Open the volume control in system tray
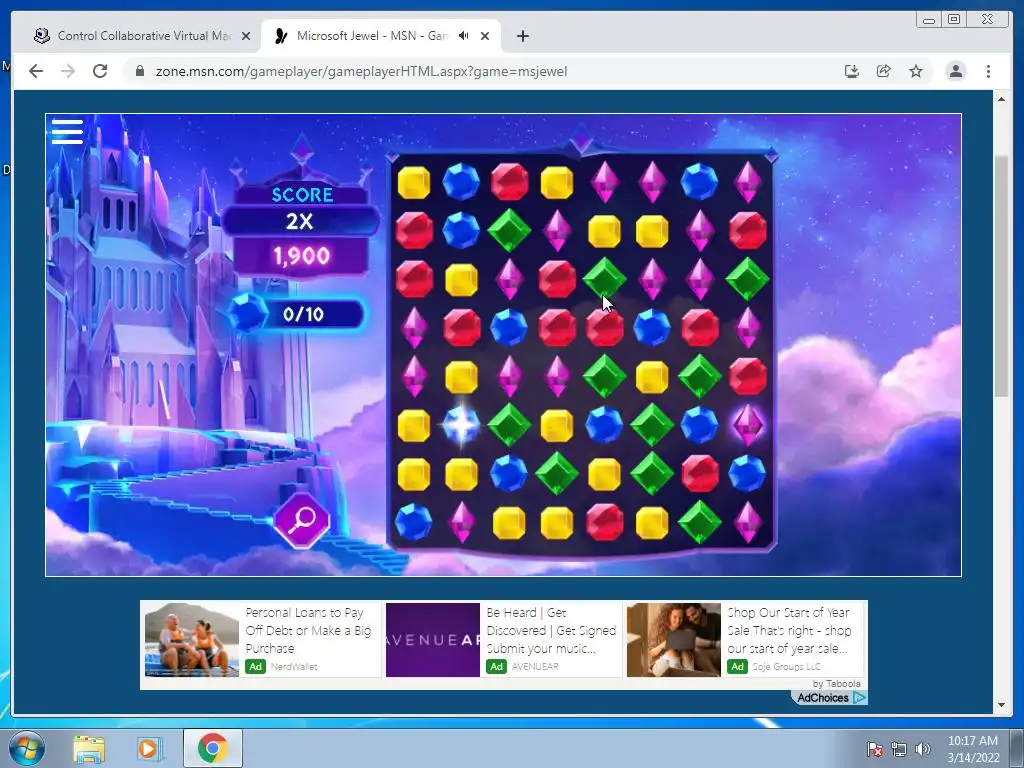The height and width of the screenshot is (768, 1024). [922, 749]
